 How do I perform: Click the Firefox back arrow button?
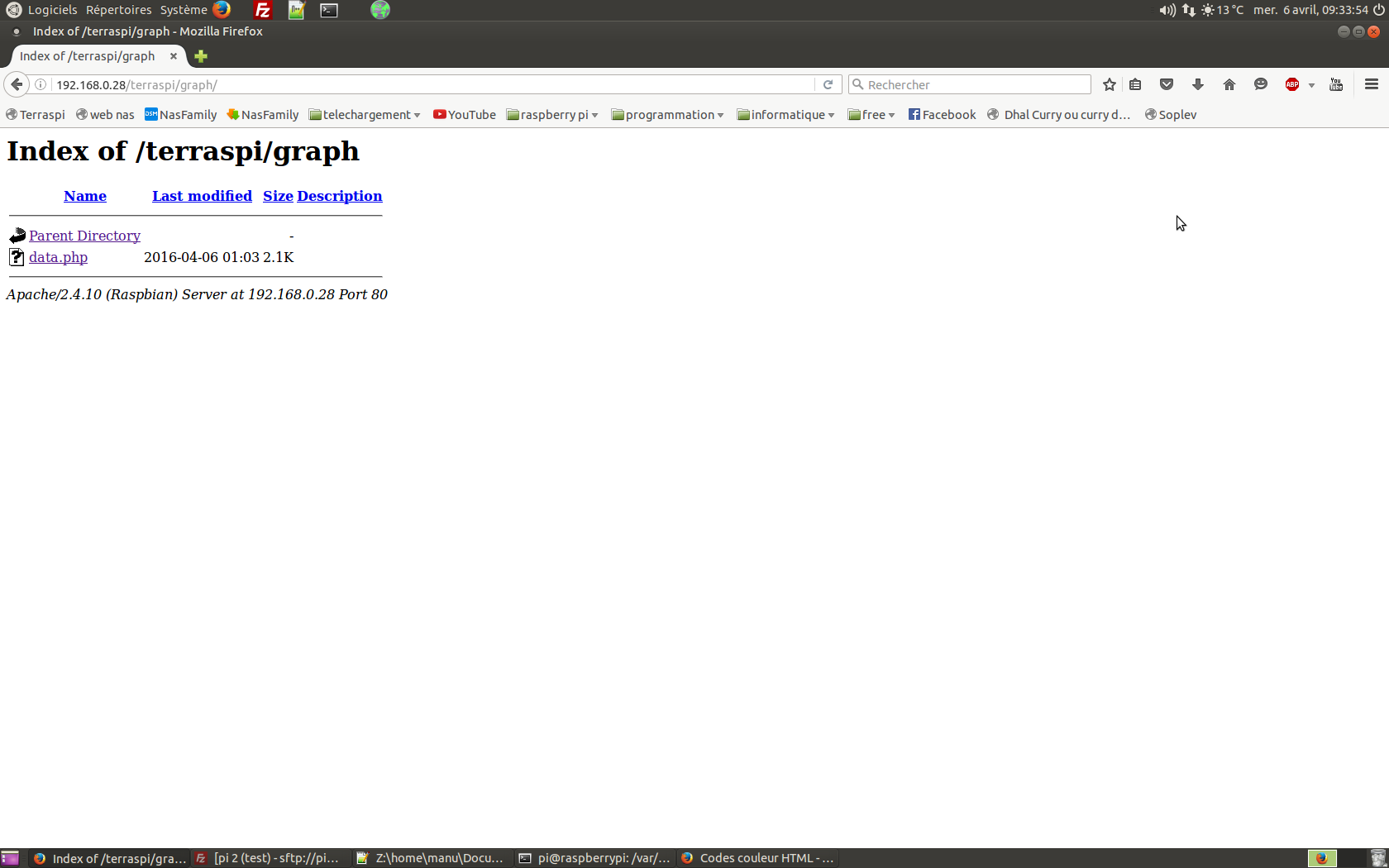point(17,84)
